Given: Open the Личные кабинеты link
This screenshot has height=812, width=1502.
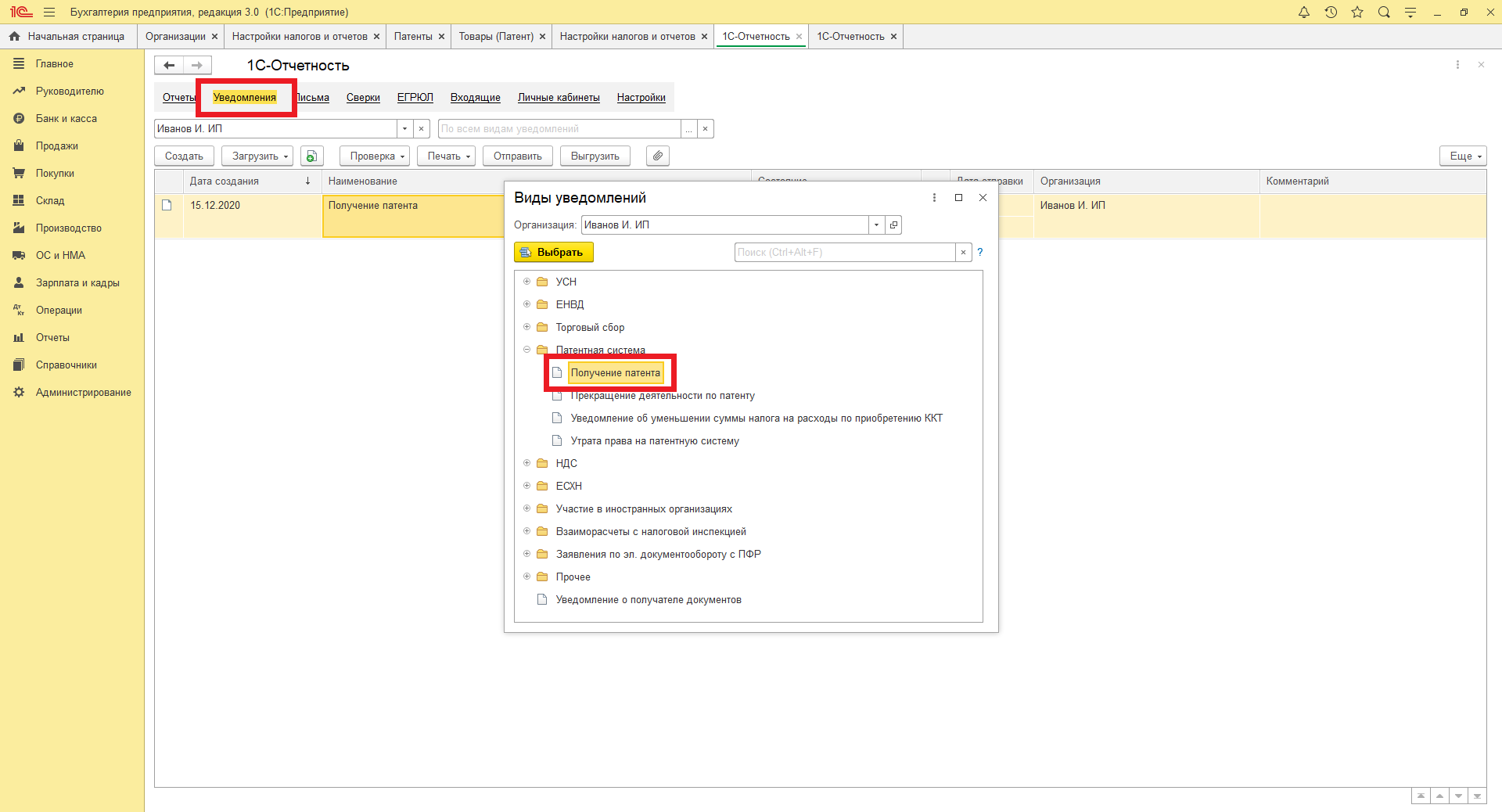Looking at the screenshot, I should (x=559, y=98).
